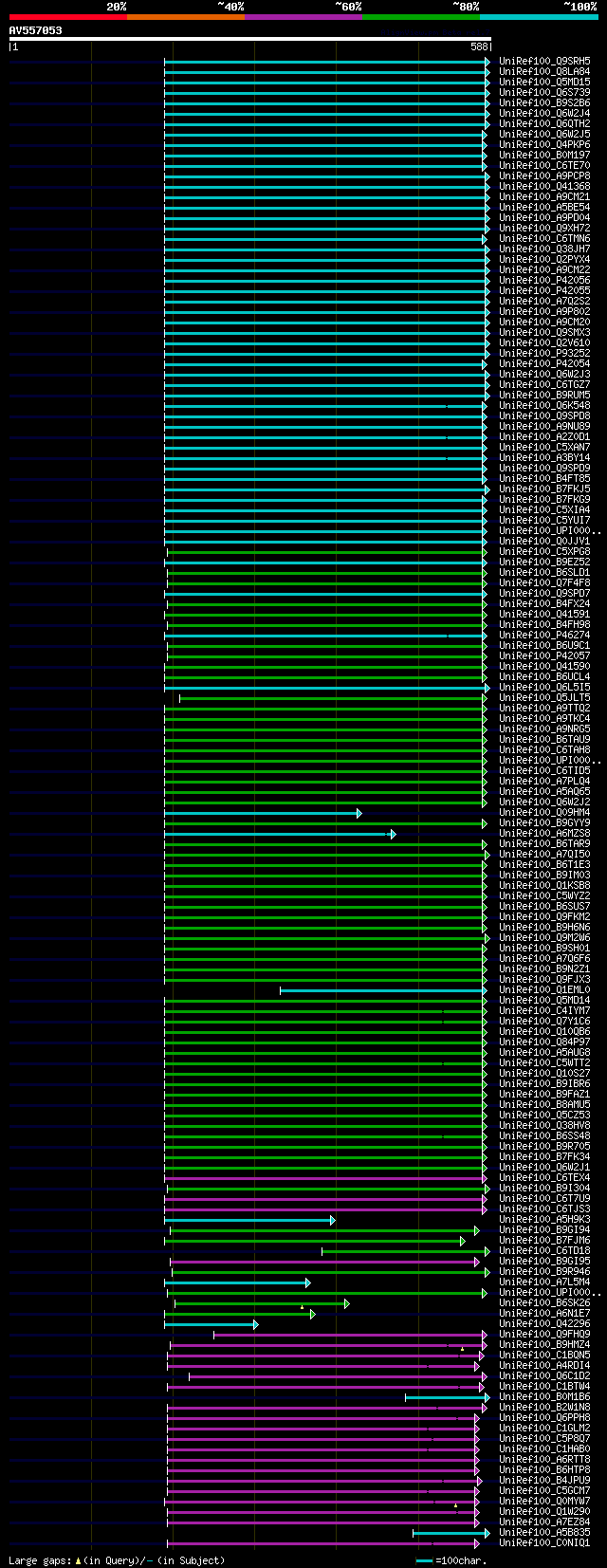The width and height of the screenshot is (607, 1568).
Task: Click hit label UniRef100_A5BE54
Action: [x=544, y=207]
